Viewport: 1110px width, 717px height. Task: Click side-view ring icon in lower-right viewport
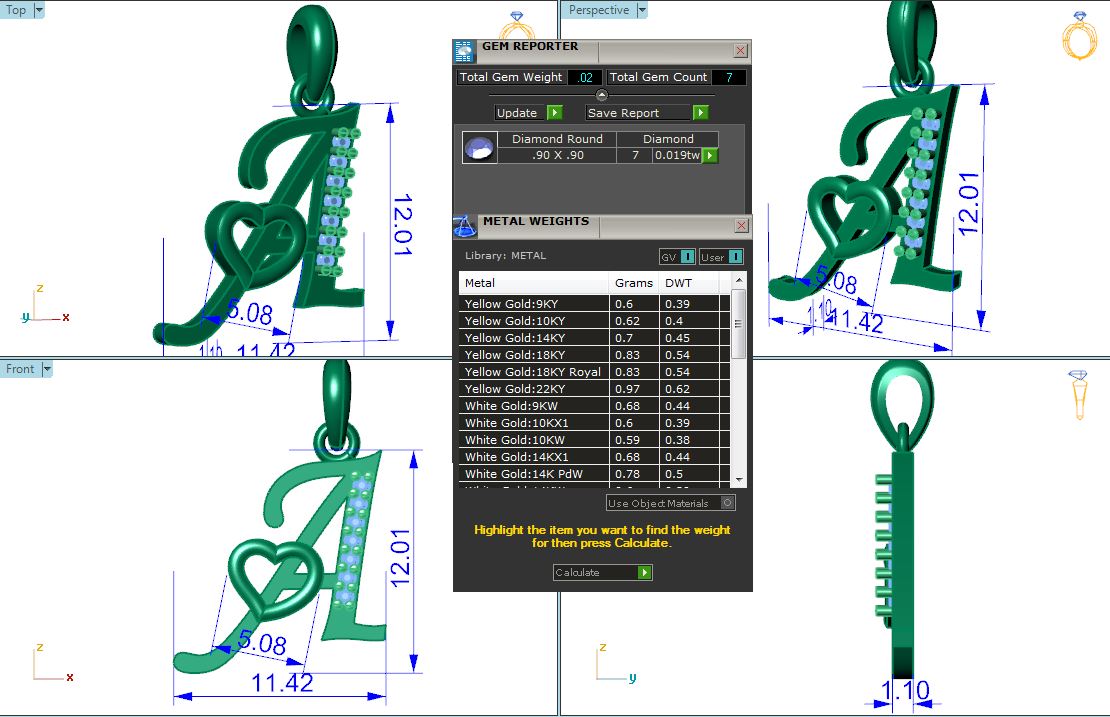point(1078,393)
